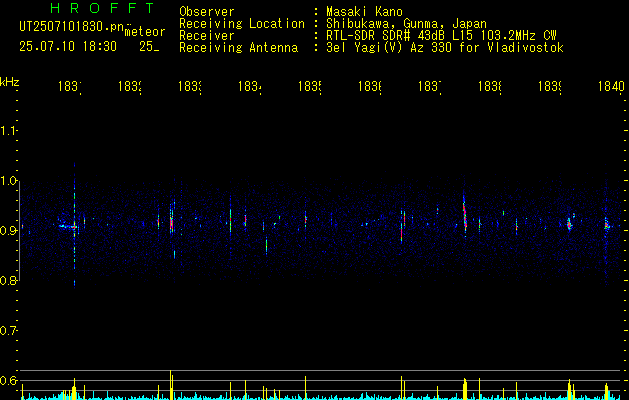The image size is (629, 400).
Task: Select Shibukawa, Gunma, Japan text
Action: (406, 24)
